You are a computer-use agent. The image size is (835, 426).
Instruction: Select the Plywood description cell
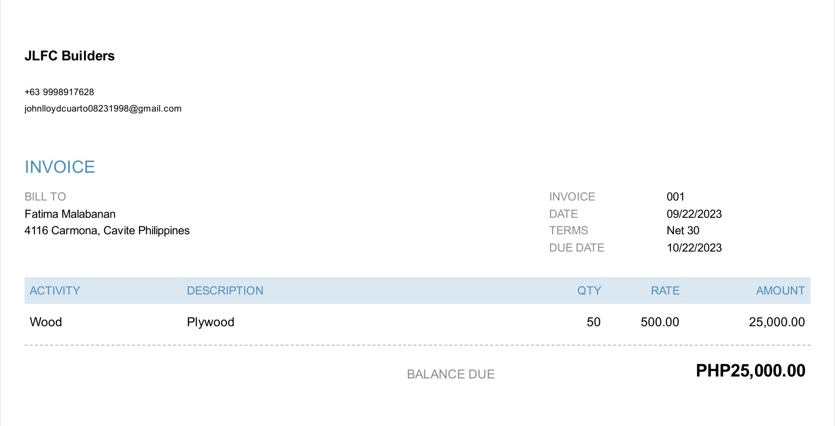210,322
